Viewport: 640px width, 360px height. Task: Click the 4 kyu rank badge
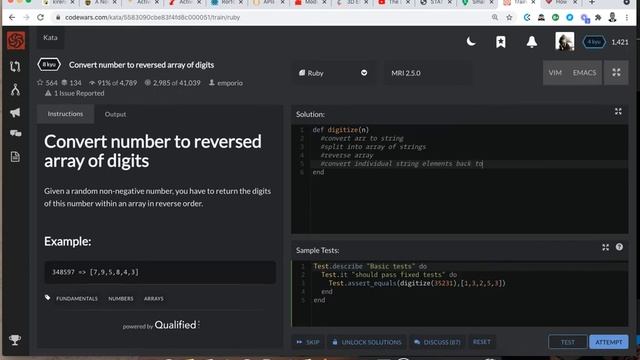point(594,42)
